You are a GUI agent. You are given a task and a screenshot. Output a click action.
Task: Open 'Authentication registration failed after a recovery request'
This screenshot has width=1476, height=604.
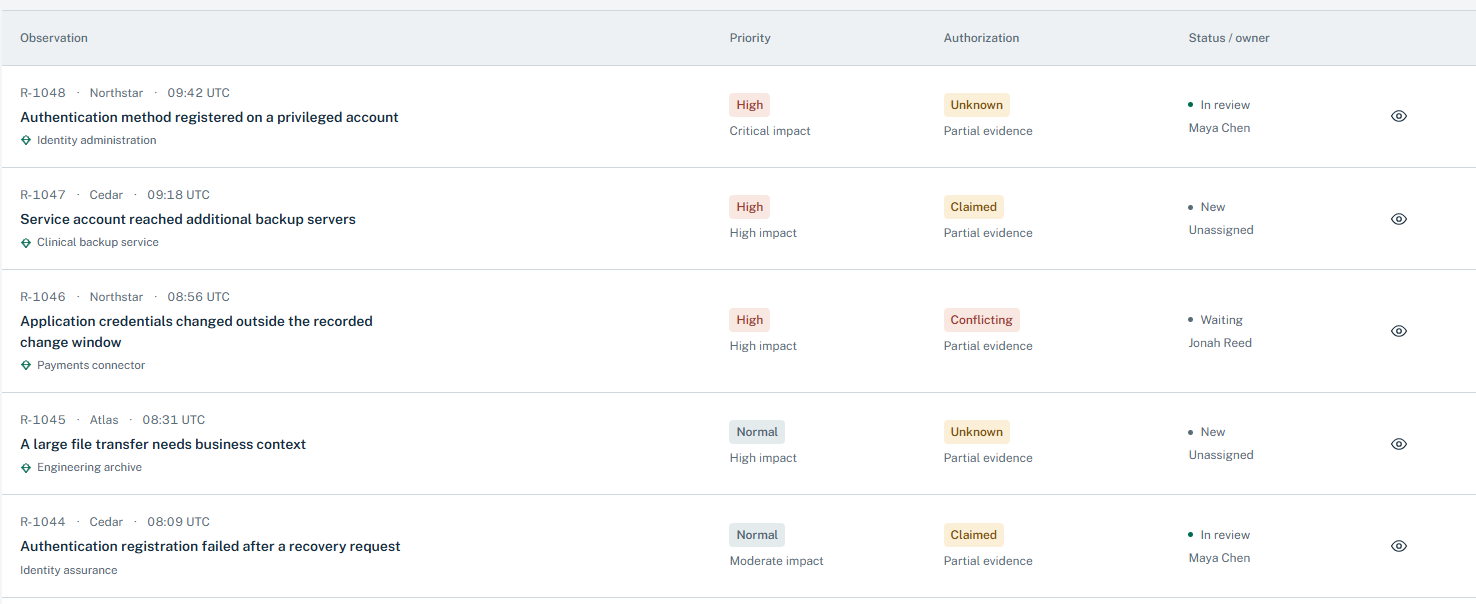(x=210, y=547)
